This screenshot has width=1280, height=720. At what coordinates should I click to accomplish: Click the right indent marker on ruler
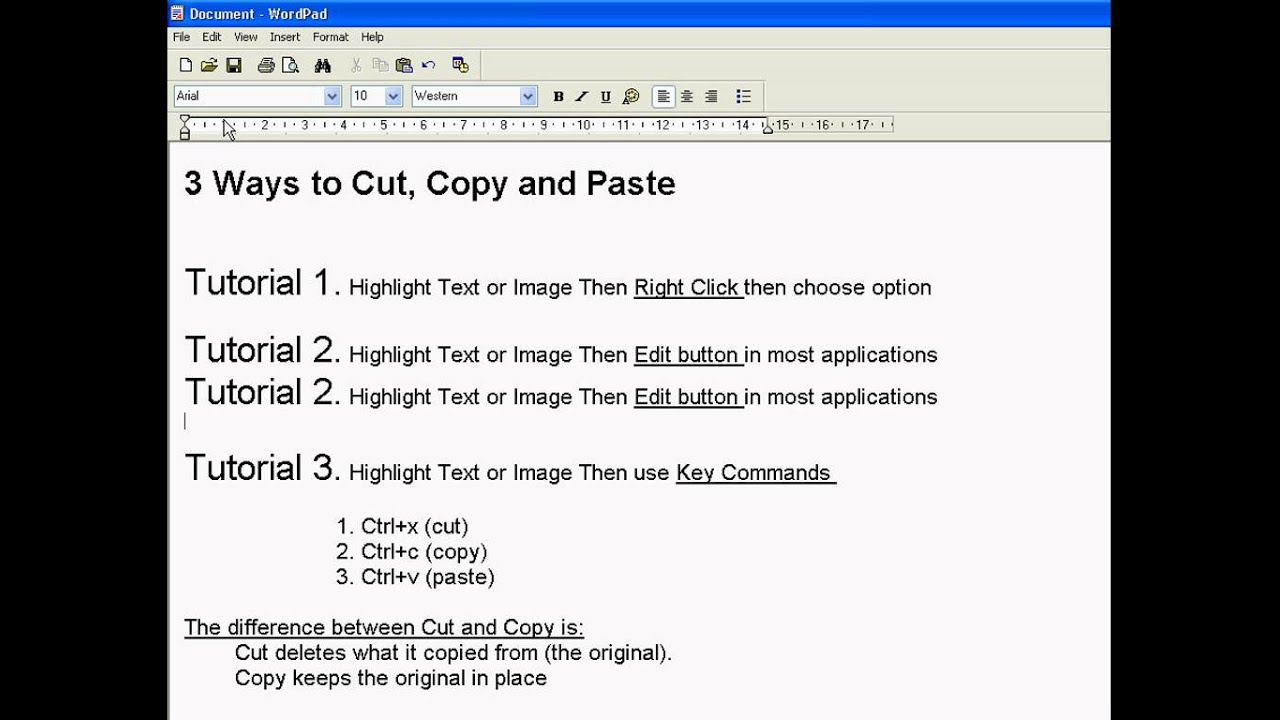(x=767, y=128)
